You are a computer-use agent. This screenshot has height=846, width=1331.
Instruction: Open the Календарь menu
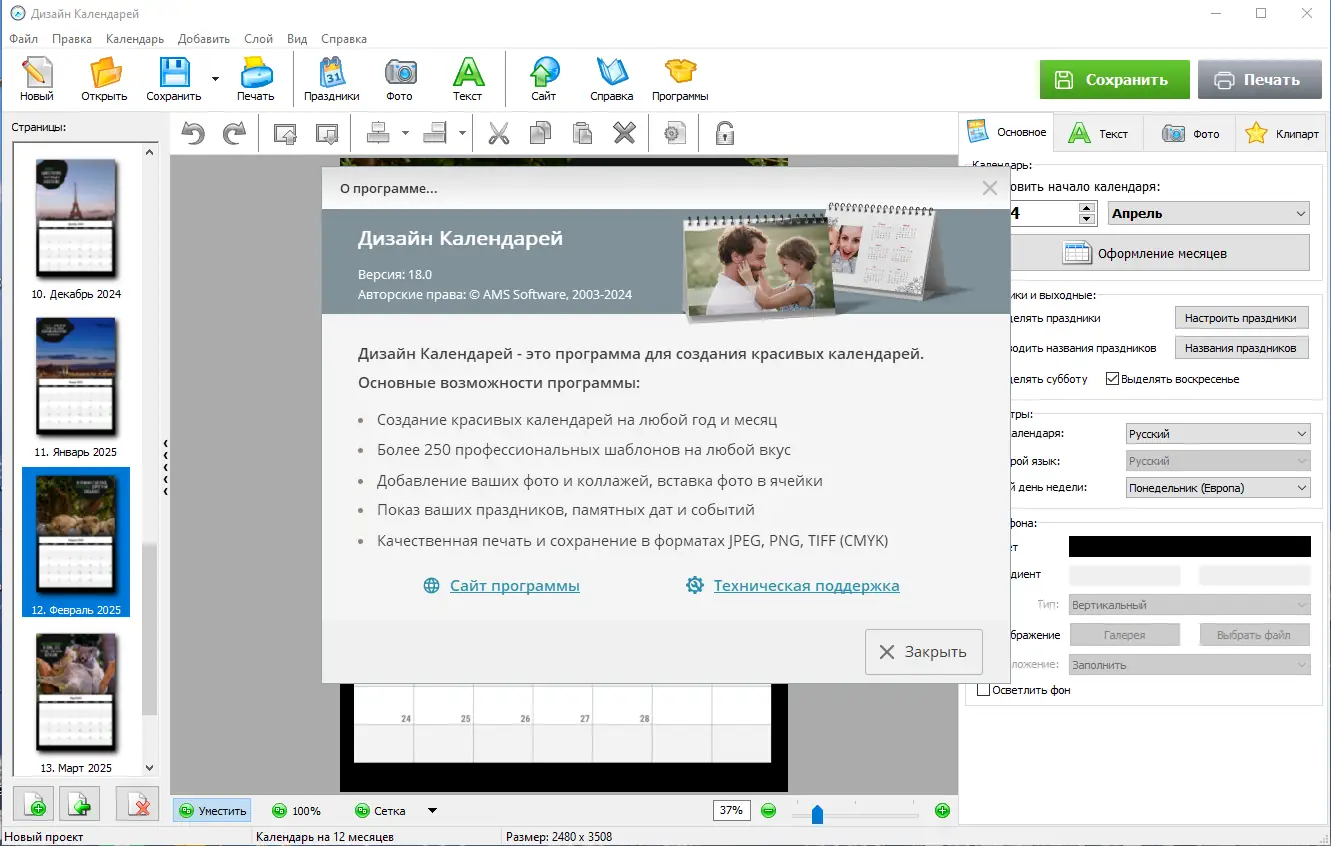coord(135,39)
